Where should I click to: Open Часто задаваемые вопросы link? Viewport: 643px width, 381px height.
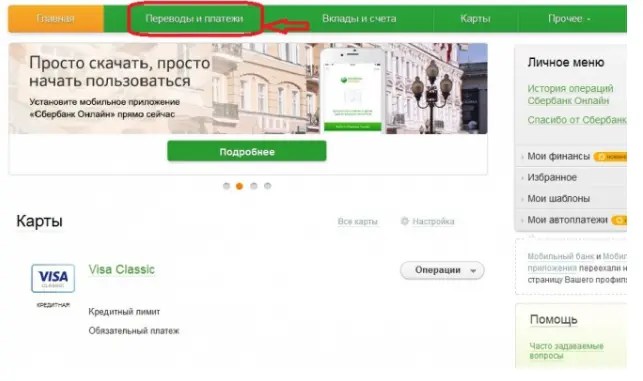[x=566, y=351]
